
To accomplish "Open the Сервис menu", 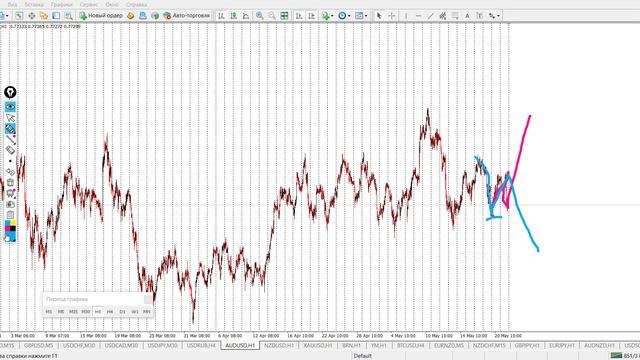I will 89,4.
